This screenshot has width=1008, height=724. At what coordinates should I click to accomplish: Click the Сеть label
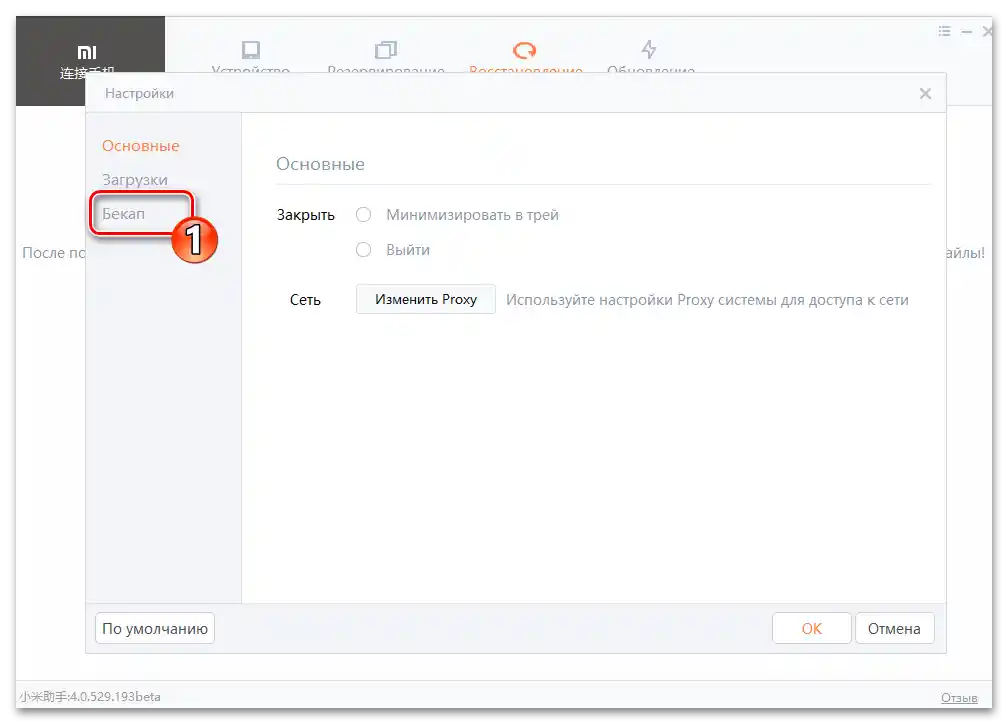[305, 300]
